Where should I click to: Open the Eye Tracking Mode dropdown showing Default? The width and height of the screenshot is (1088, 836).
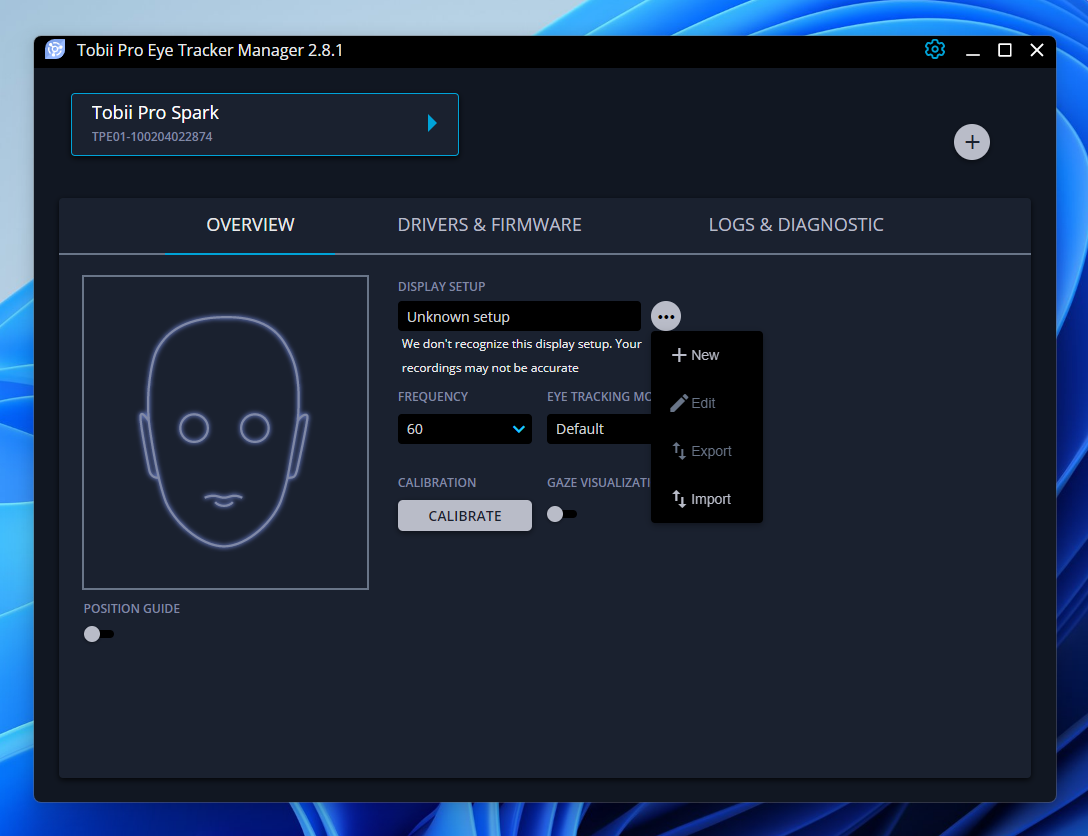click(x=600, y=429)
